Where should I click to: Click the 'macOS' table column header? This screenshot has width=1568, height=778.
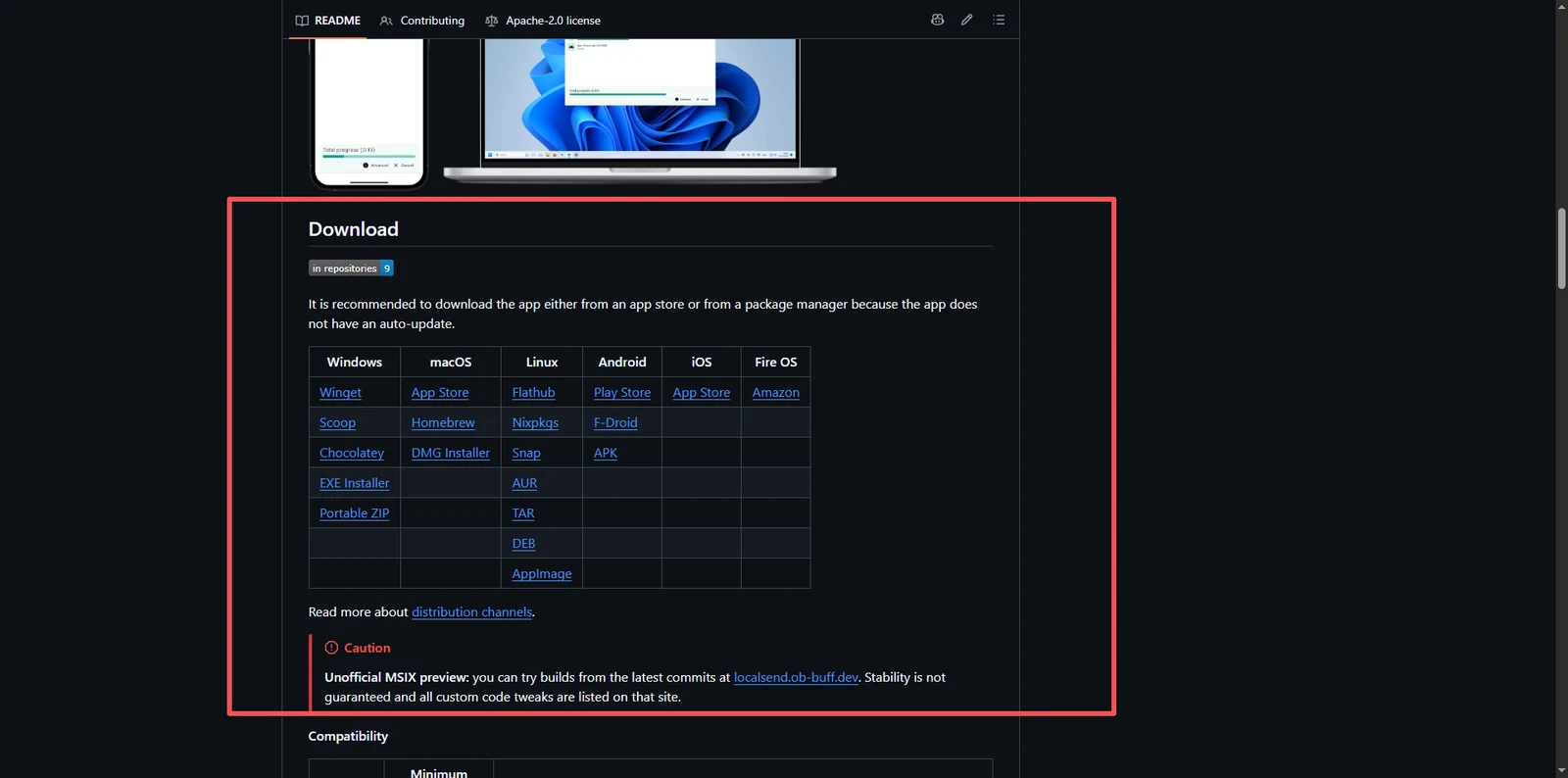[x=451, y=363]
